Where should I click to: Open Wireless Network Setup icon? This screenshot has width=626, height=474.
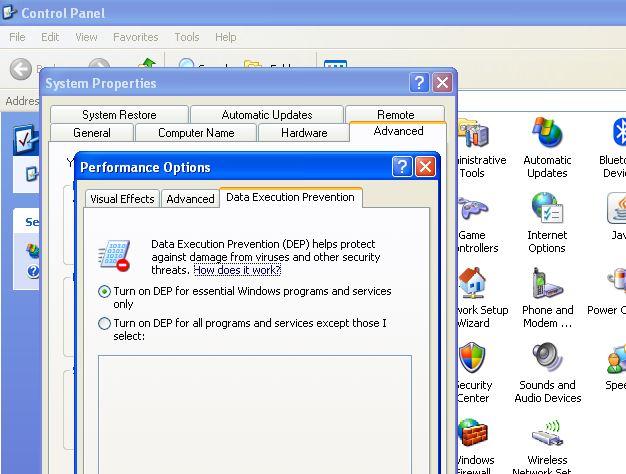(547, 446)
